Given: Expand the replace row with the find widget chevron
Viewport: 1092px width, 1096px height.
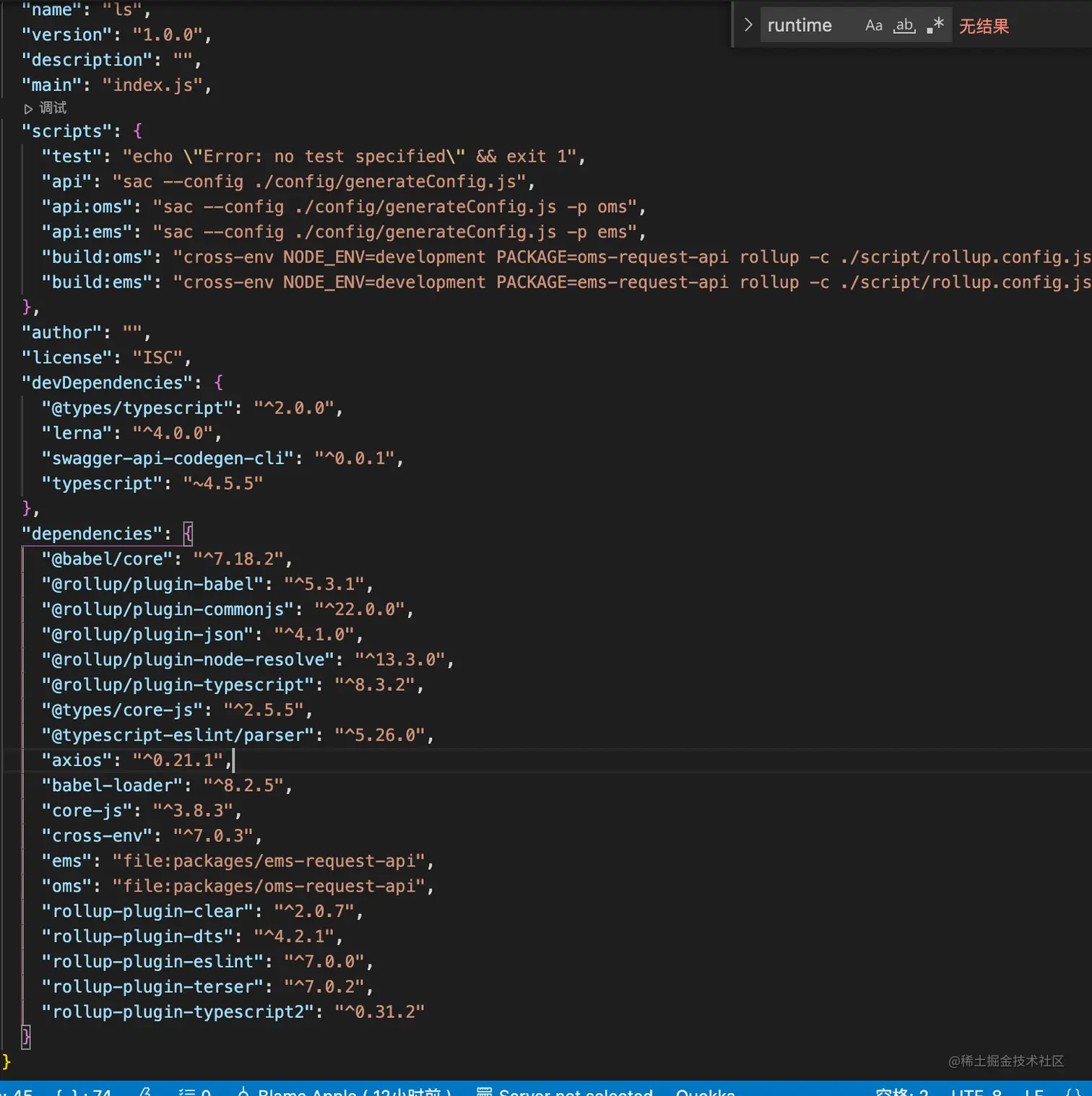Looking at the screenshot, I should click(x=748, y=25).
